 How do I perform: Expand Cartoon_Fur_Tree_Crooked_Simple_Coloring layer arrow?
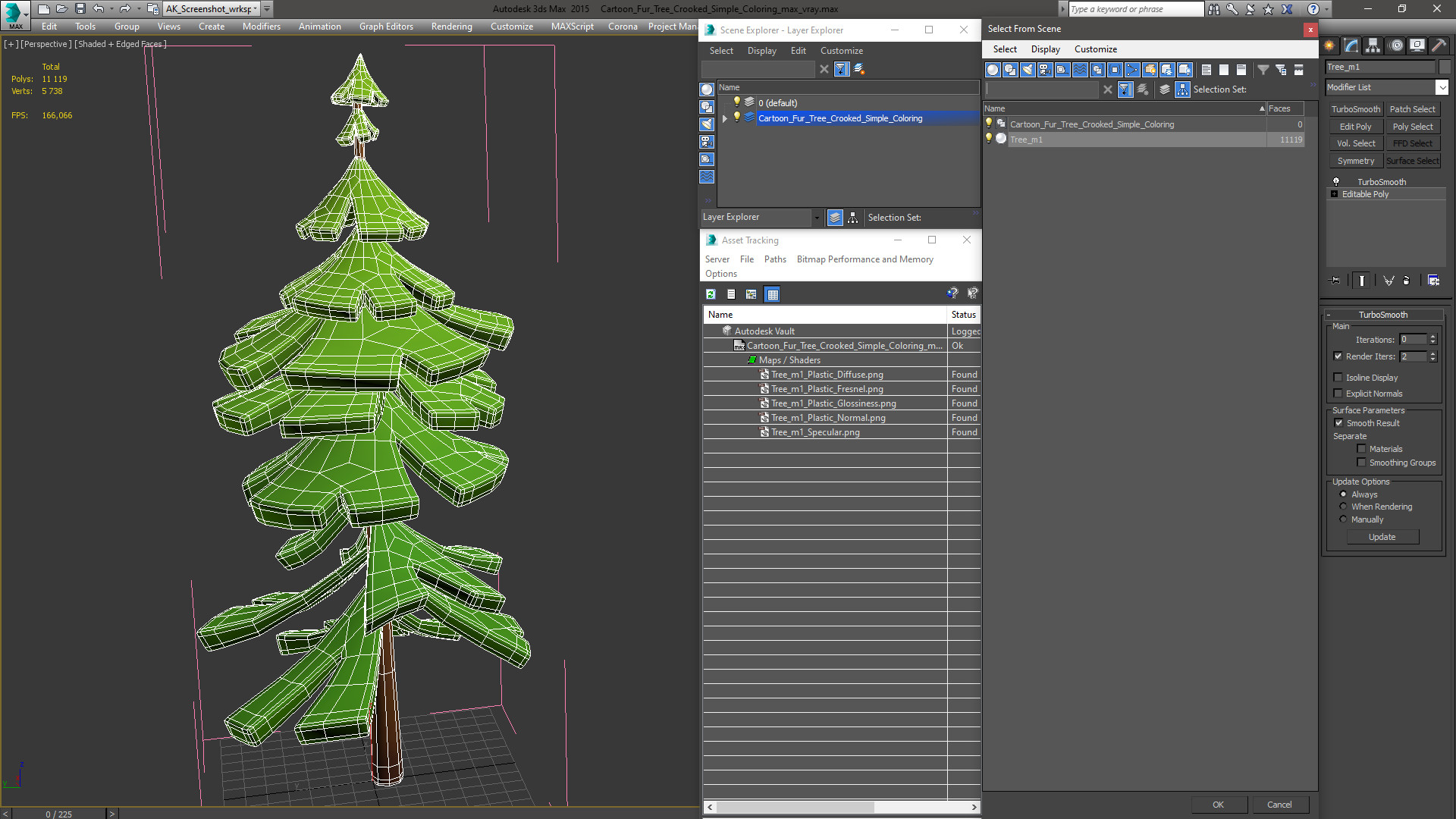[725, 118]
